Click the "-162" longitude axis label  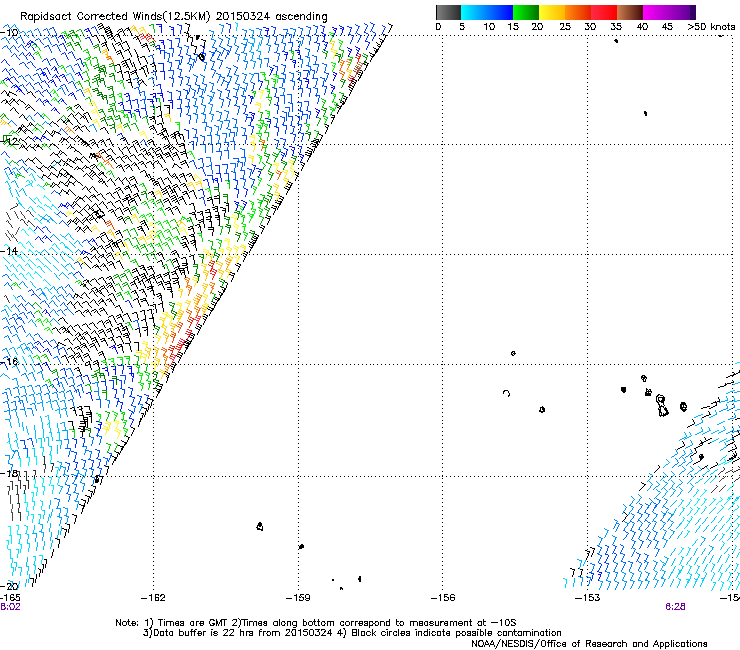153,598
